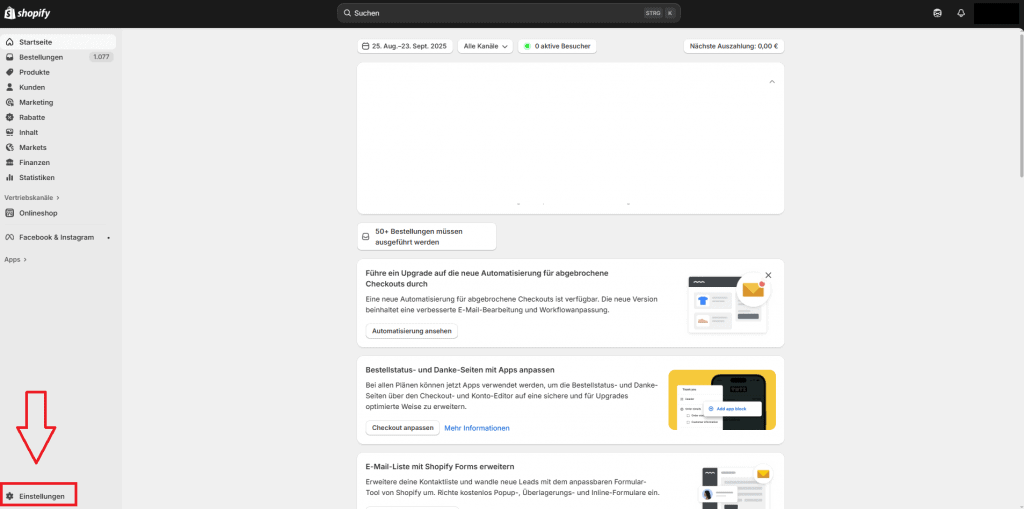
Task: Open Einstellungen with the gear icon
Action: [10, 496]
